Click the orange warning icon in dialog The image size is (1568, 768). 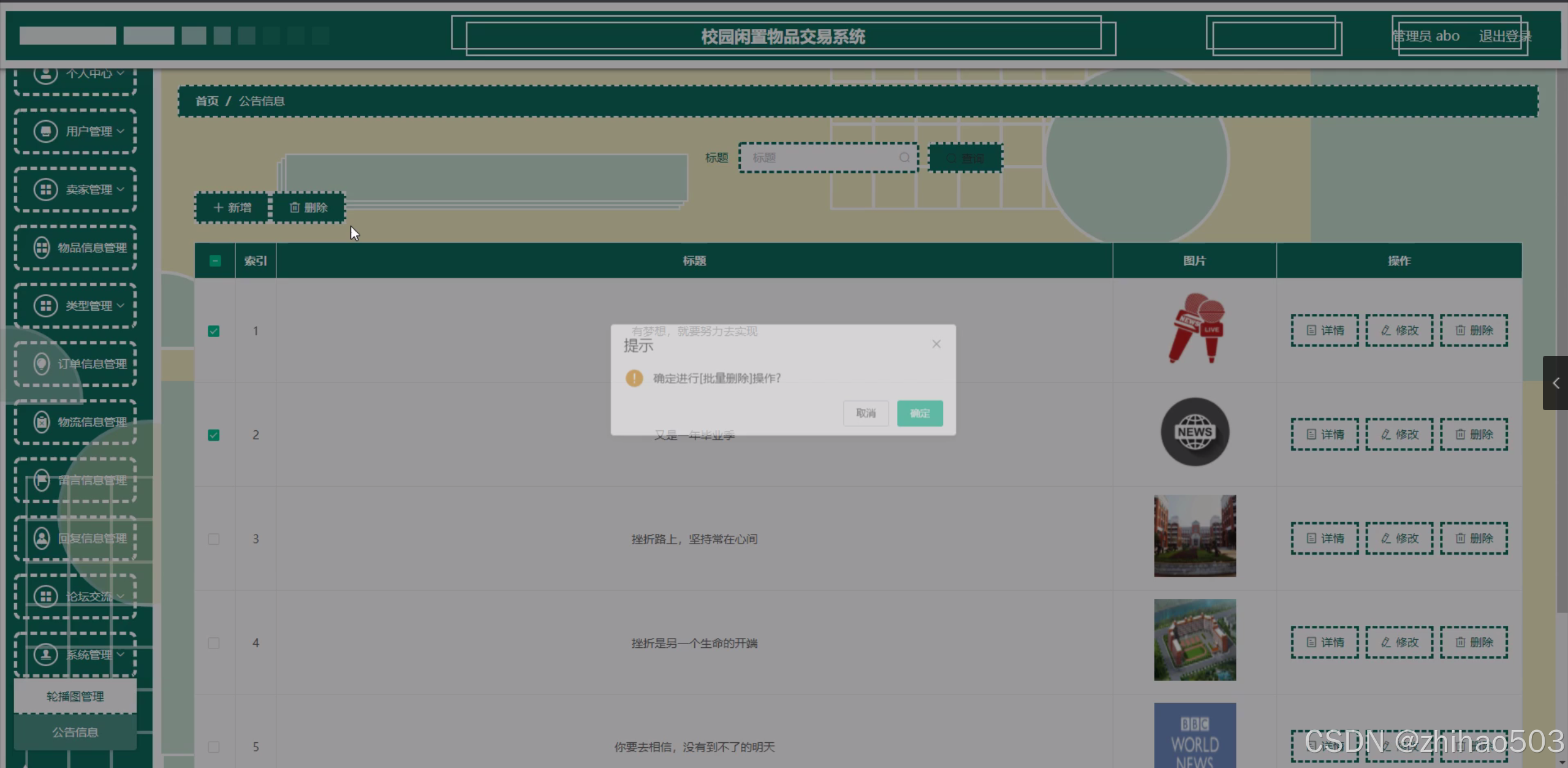point(634,378)
